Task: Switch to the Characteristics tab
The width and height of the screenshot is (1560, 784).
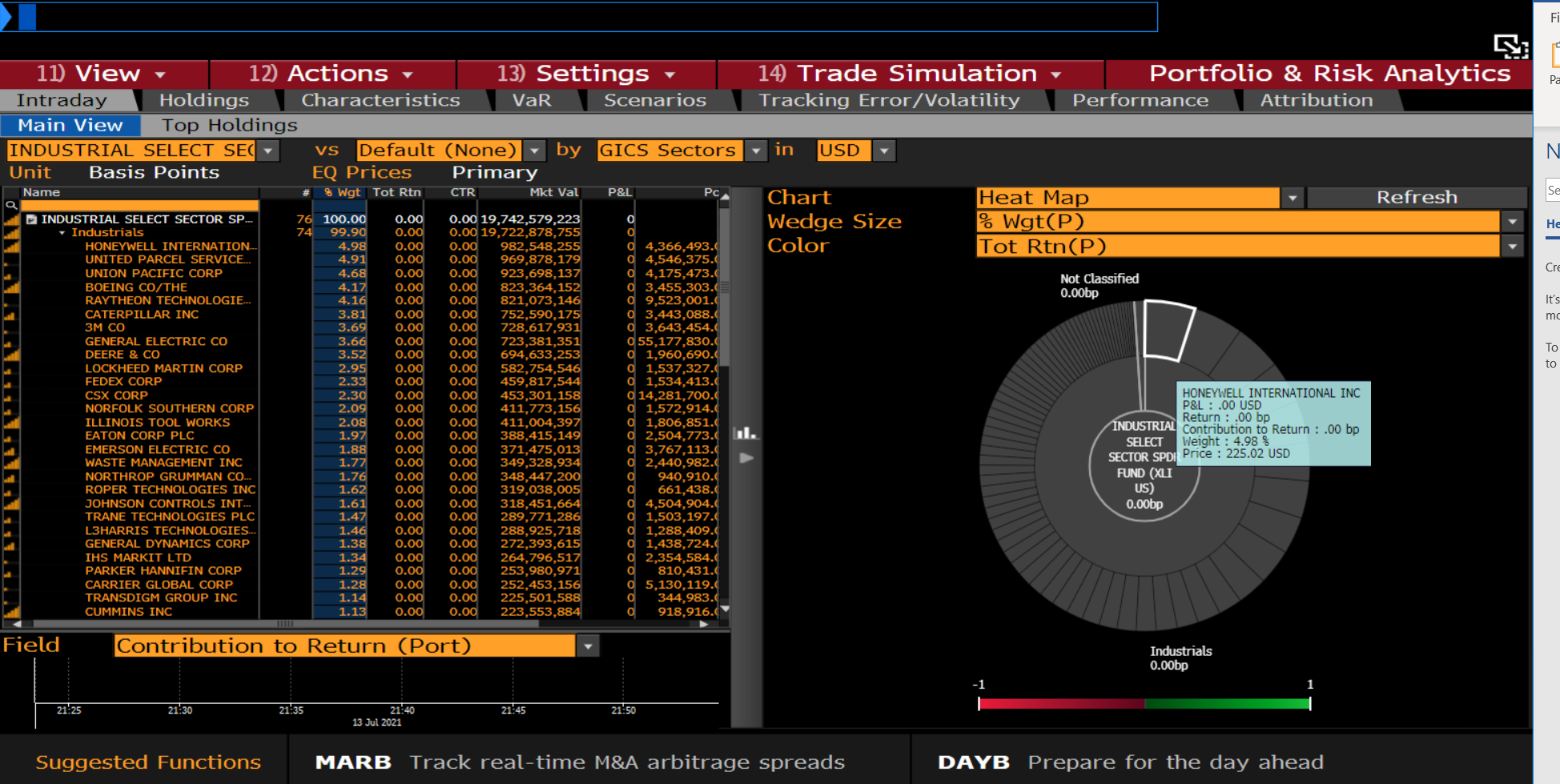Action: pyautogui.click(x=380, y=100)
